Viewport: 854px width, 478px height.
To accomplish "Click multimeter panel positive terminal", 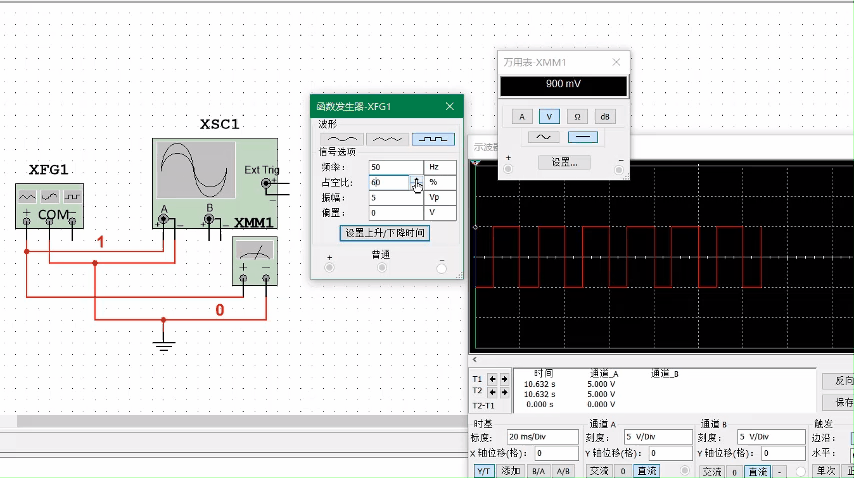I will 508,169.
